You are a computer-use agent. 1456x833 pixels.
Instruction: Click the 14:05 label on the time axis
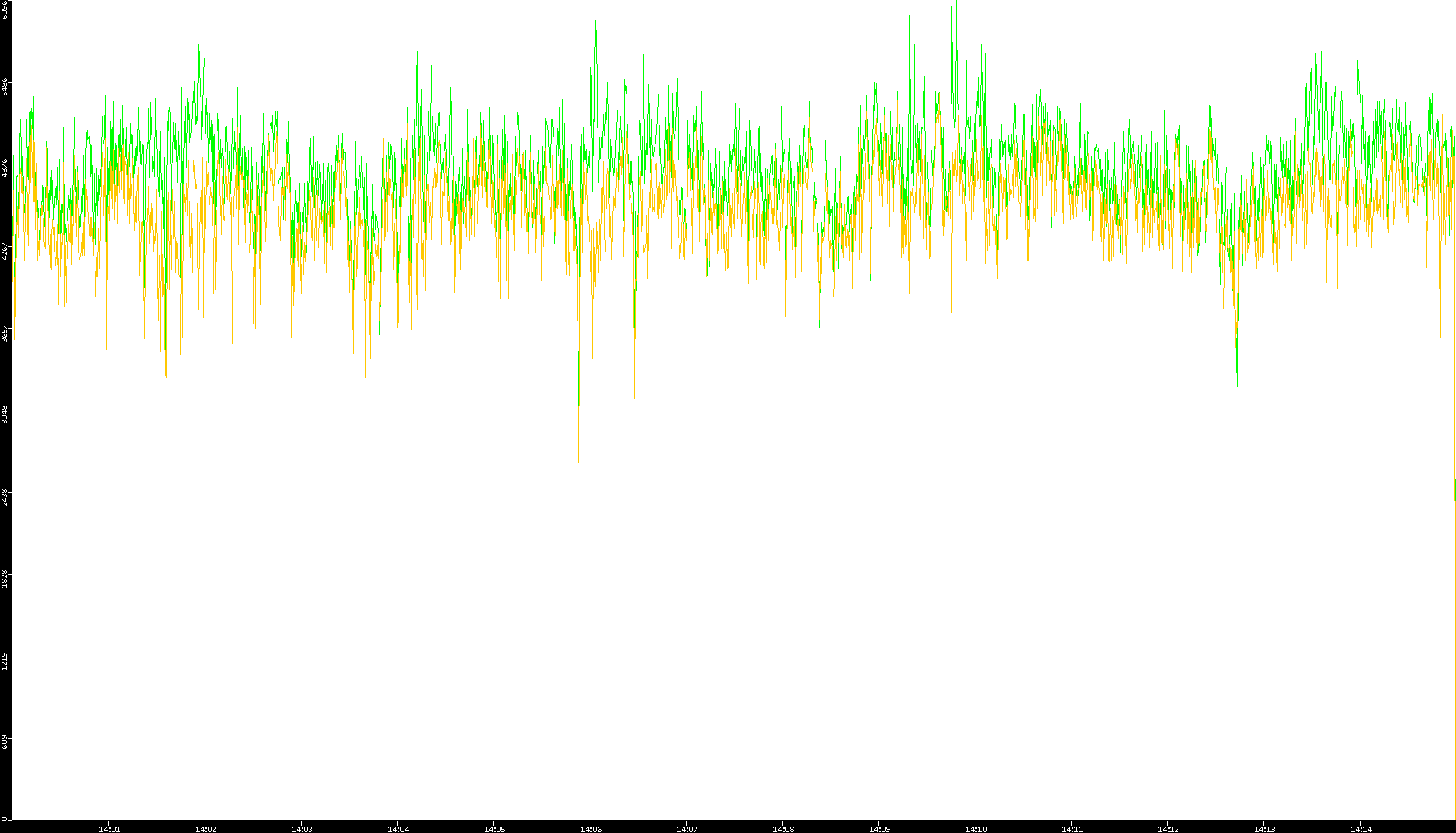pyautogui.click(x=494, y=829)
